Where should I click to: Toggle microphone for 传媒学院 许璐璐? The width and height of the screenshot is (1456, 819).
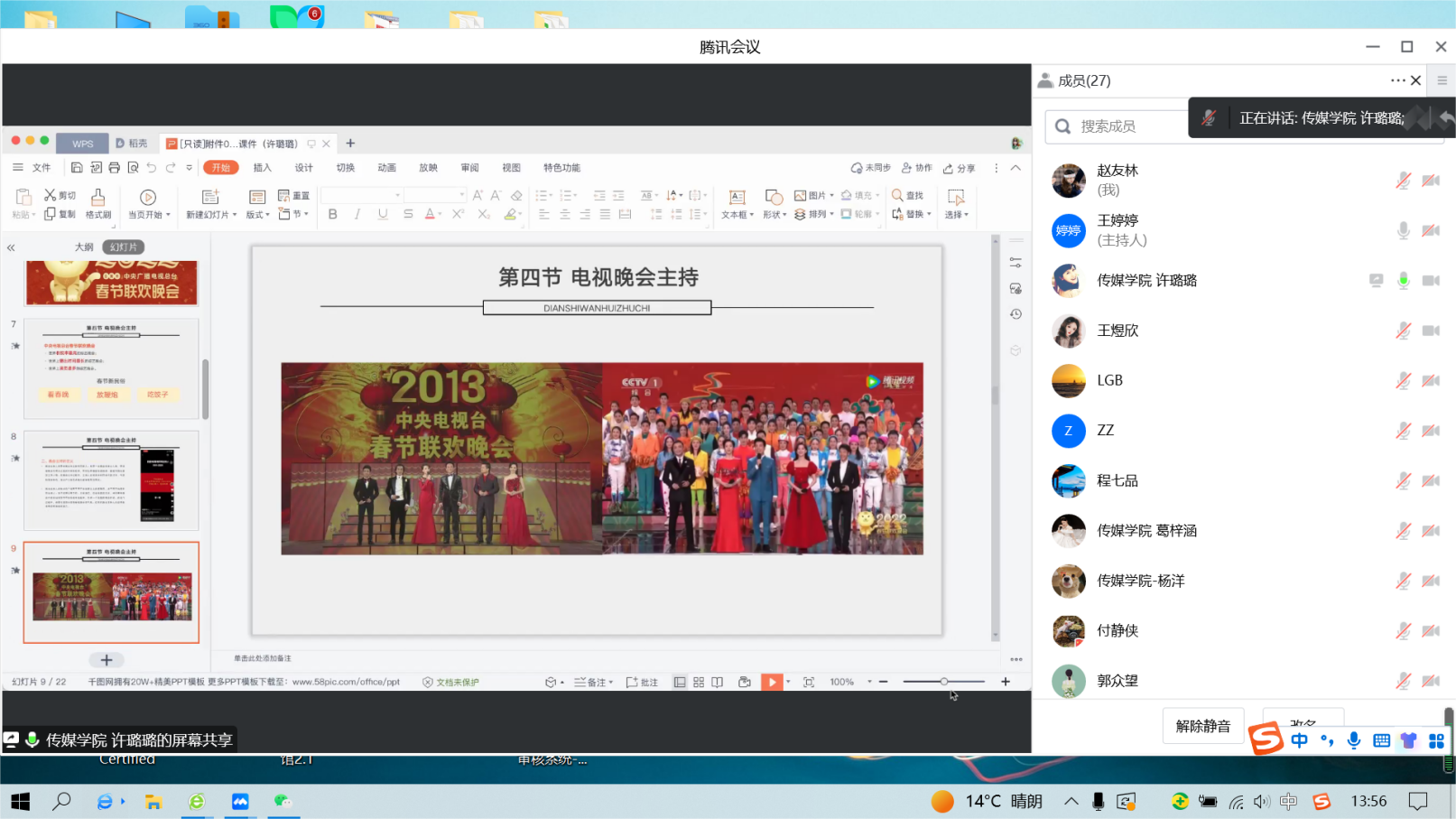[1404, 281]
